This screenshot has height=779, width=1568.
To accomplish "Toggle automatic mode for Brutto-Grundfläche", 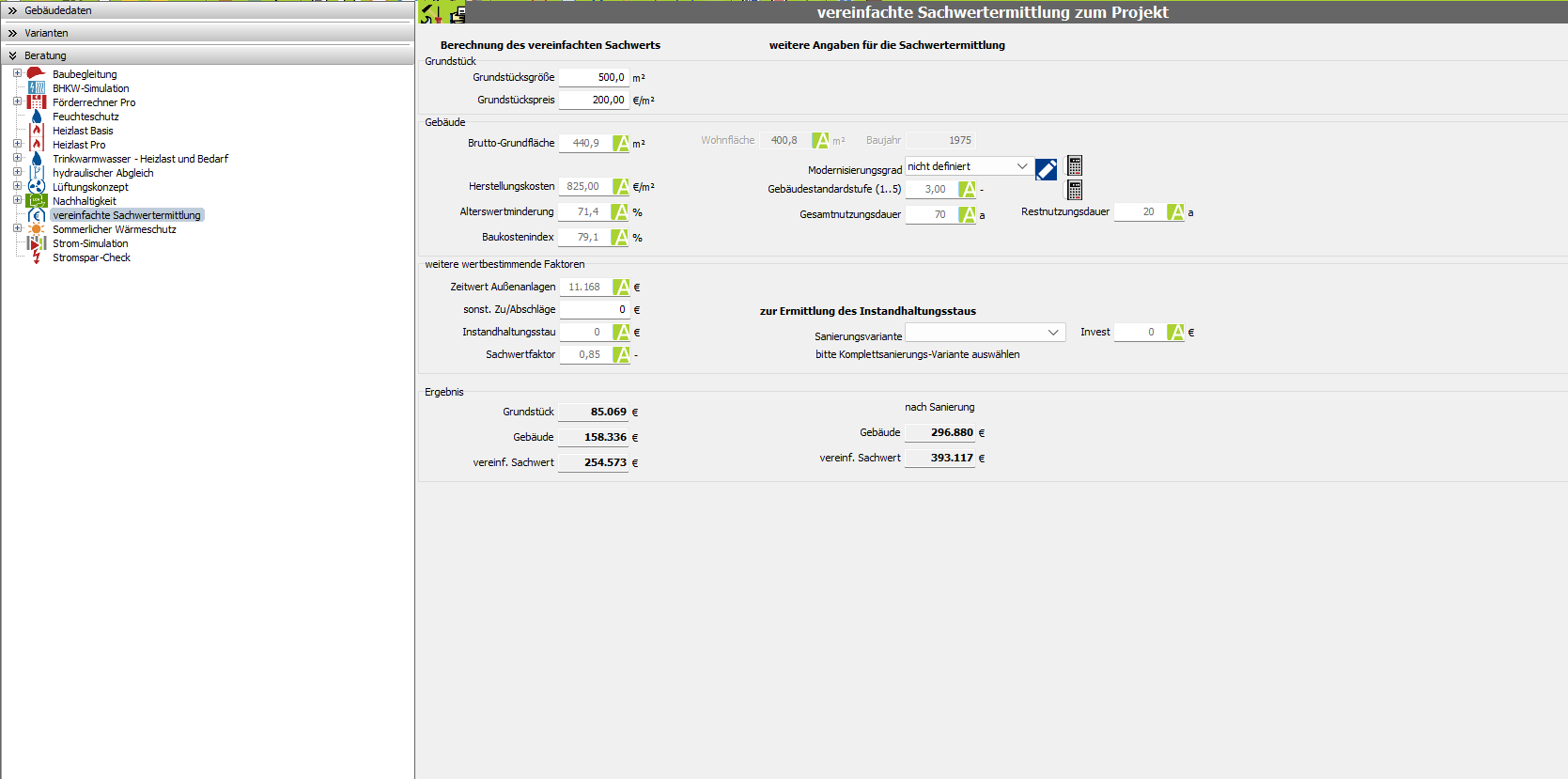I will (x=621, y=143).
